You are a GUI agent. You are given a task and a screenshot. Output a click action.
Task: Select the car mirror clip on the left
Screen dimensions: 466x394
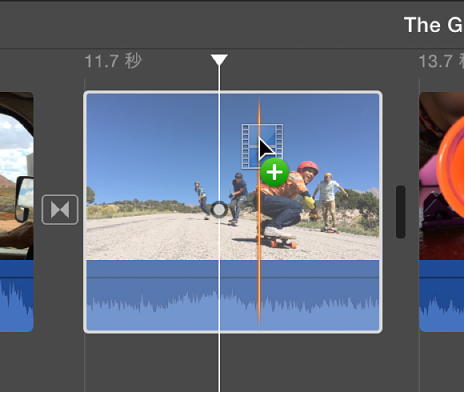(17, 176)
